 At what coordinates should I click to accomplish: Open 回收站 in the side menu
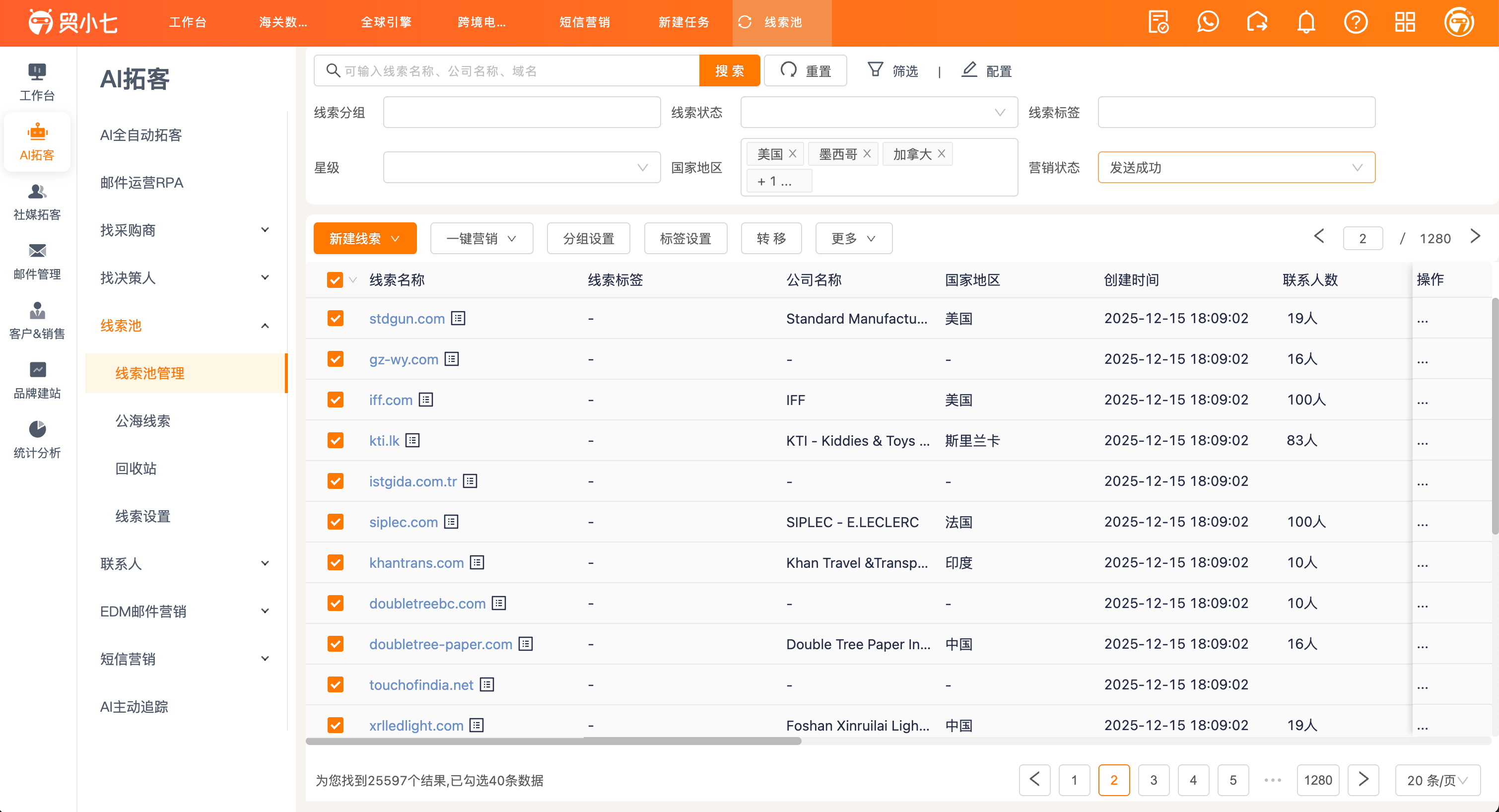[x=136, y=469]
